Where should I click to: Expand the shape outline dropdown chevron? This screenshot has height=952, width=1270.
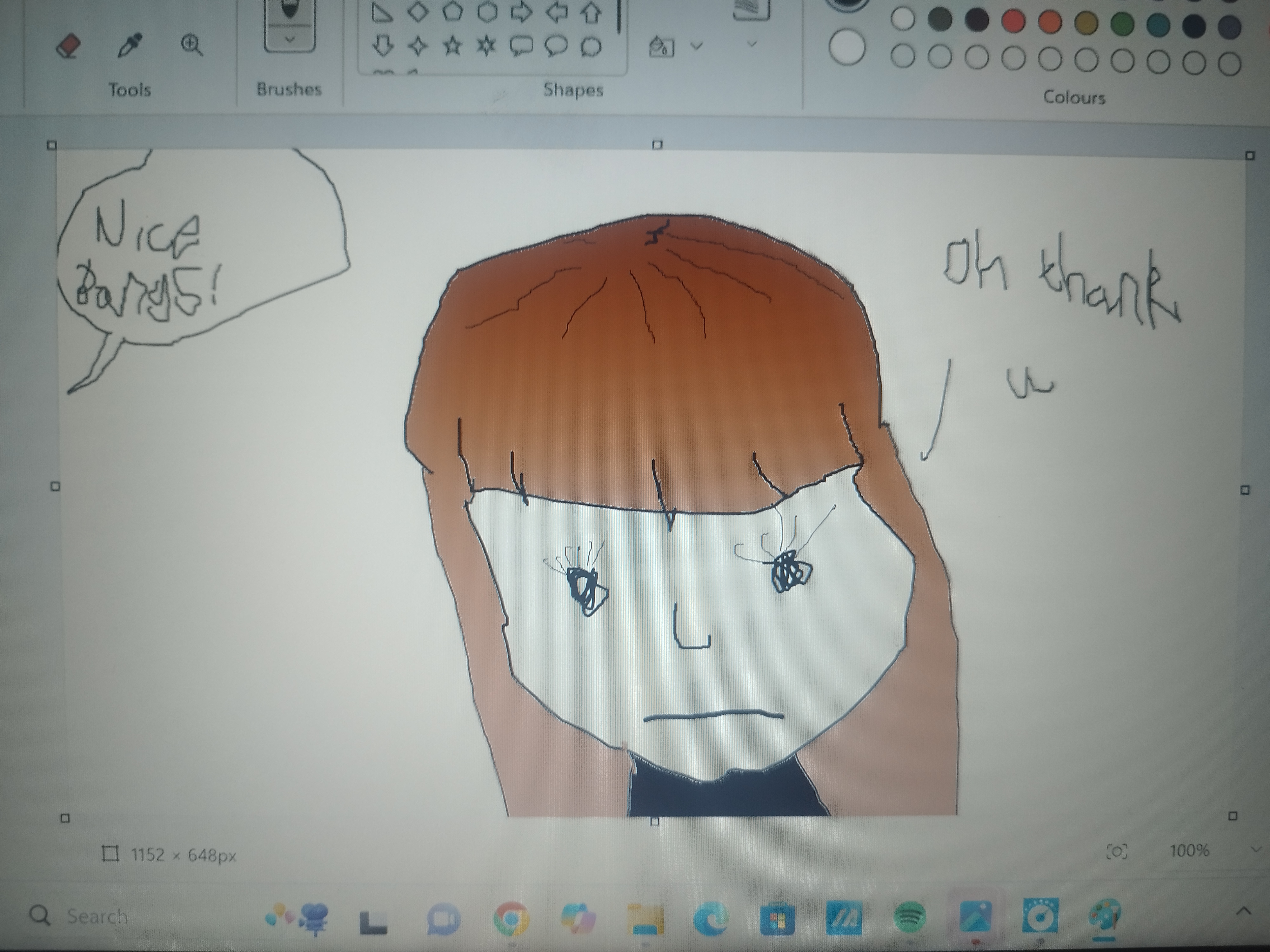click(x=752, y=44)
